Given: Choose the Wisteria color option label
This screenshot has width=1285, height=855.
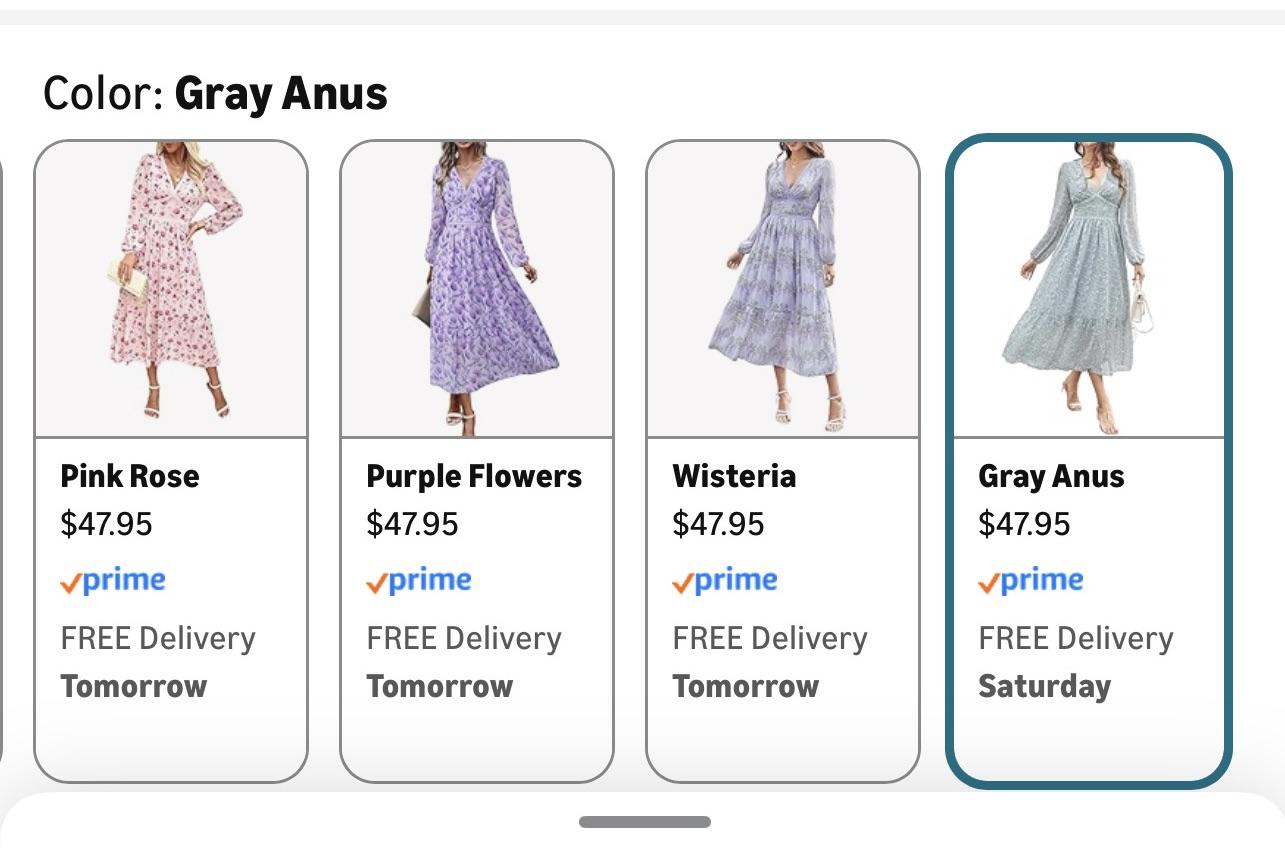Looking at the screenshot, I should 734,476.
